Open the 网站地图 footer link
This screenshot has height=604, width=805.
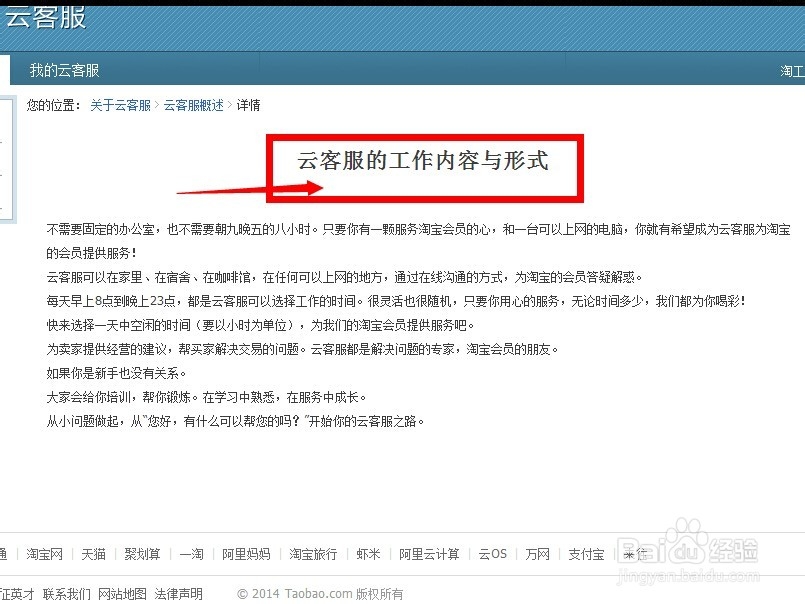pyautogui.click(x=122, y=594)
